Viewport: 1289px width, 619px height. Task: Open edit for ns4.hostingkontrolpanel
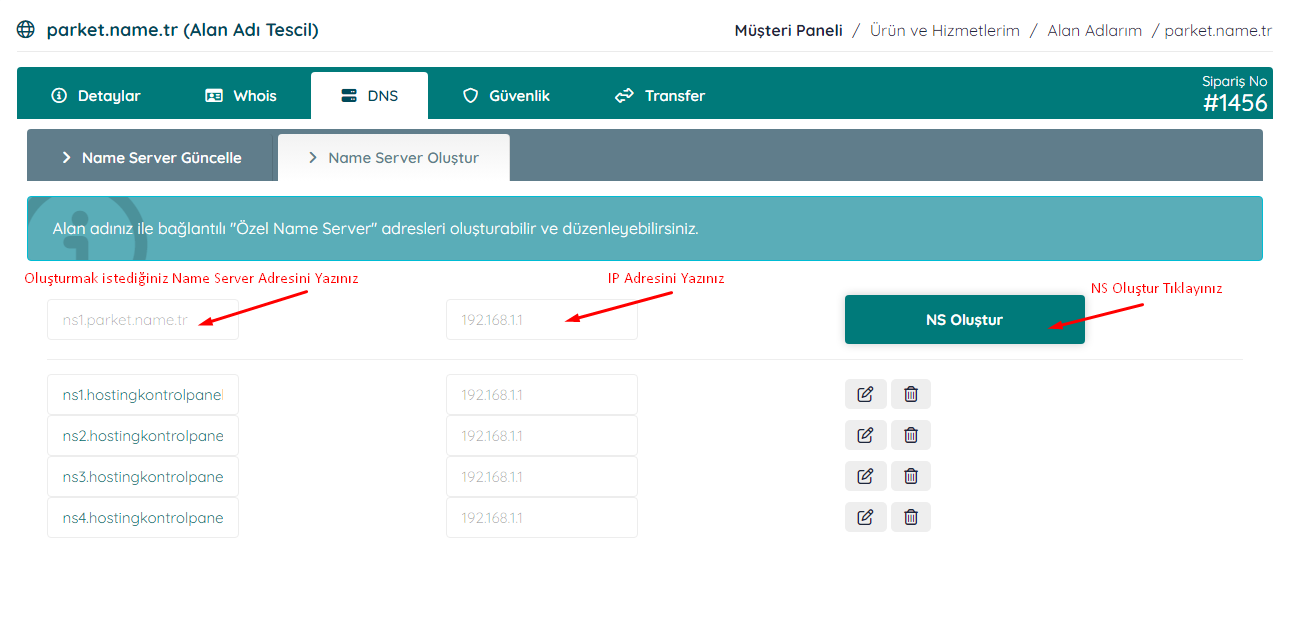865,517
